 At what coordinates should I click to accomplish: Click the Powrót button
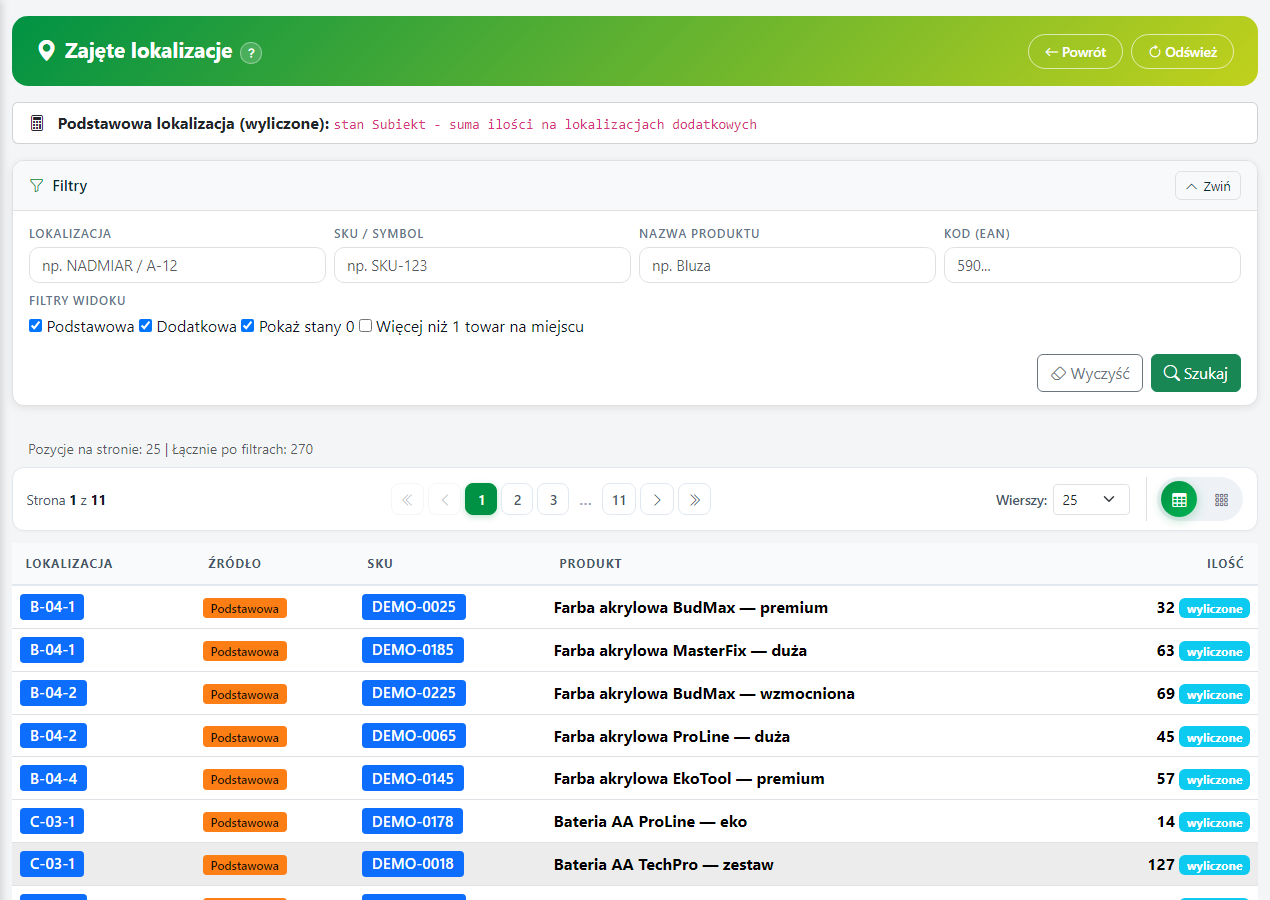pyautogui.click(x=1075, y=52)
